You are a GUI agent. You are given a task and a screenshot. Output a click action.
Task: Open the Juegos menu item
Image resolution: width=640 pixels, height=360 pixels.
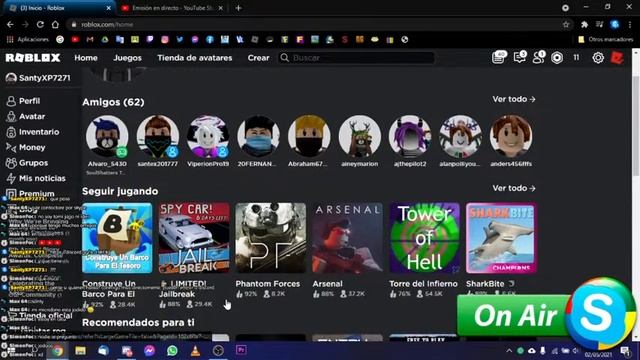pos(127,58)
